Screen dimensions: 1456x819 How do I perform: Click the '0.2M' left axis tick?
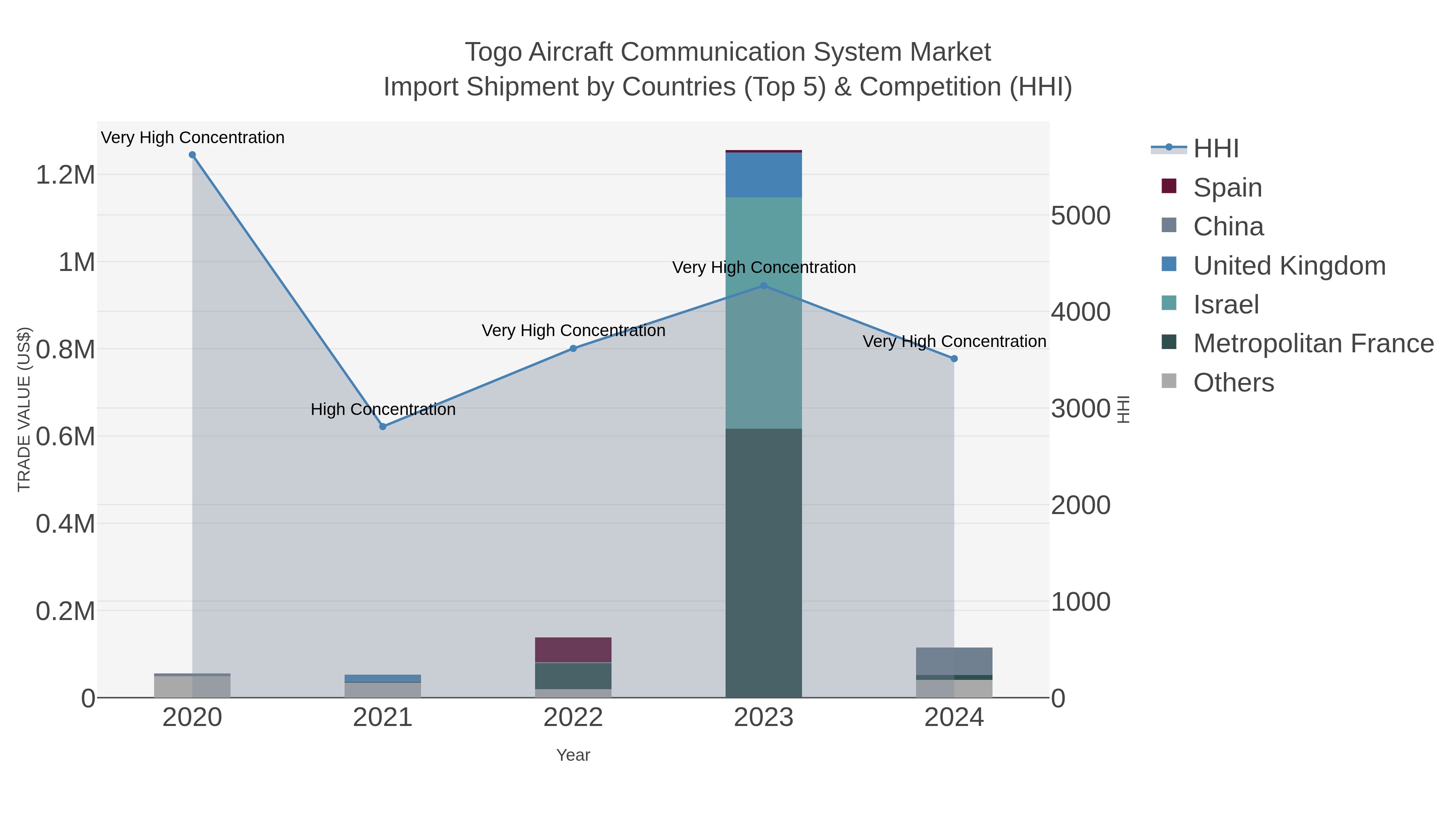[66, 611]
